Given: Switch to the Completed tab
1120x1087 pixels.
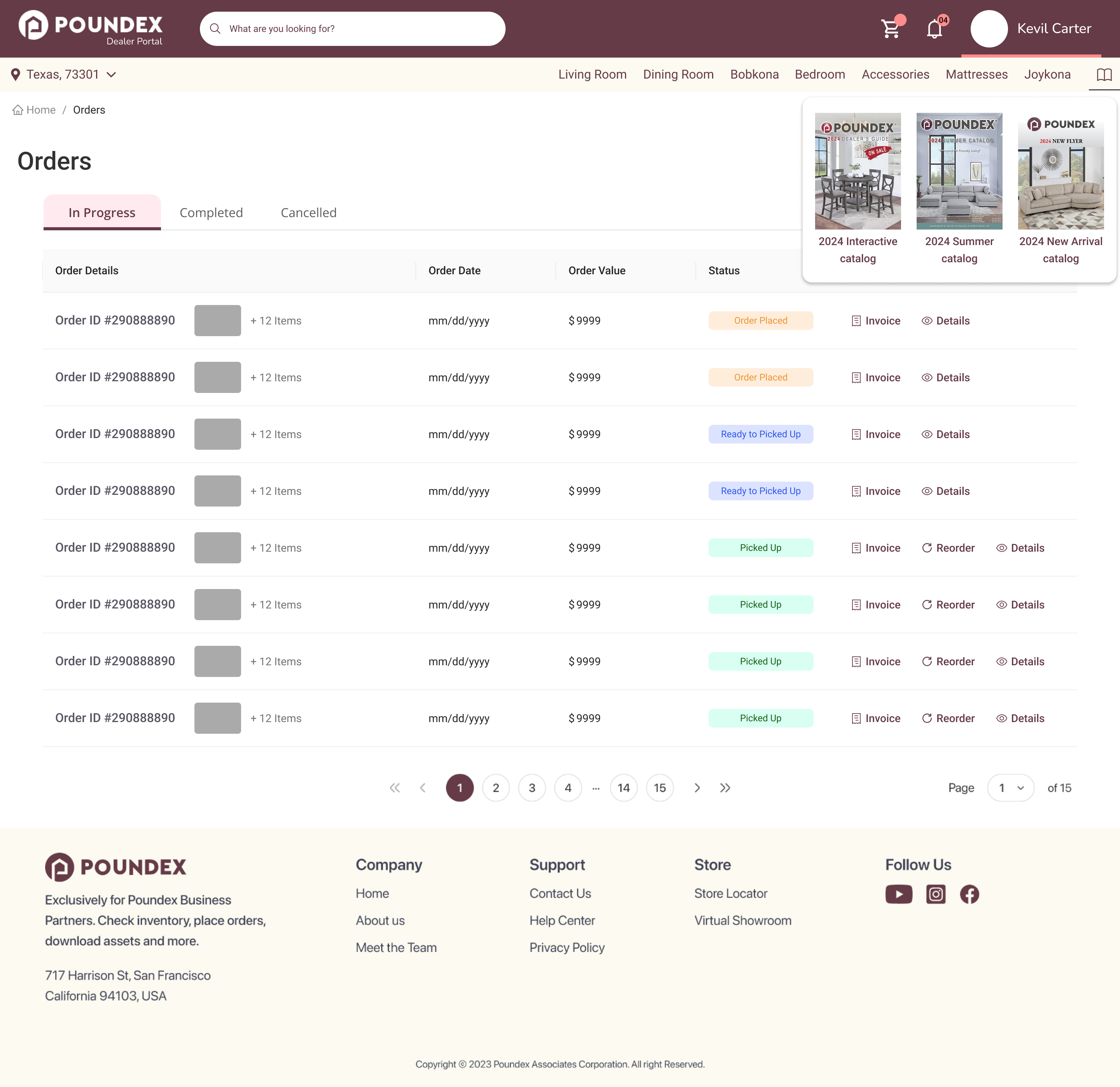Looking at the screenshot, I should (x=211, y=213).
